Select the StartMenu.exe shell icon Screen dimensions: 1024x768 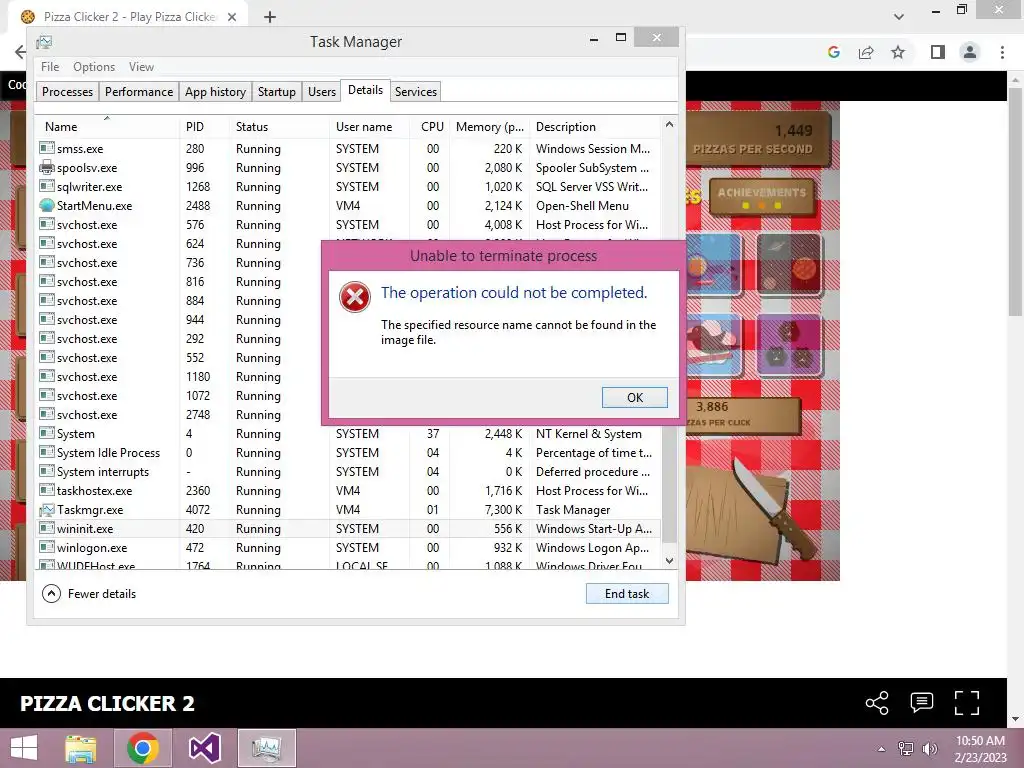click(46, 205)
